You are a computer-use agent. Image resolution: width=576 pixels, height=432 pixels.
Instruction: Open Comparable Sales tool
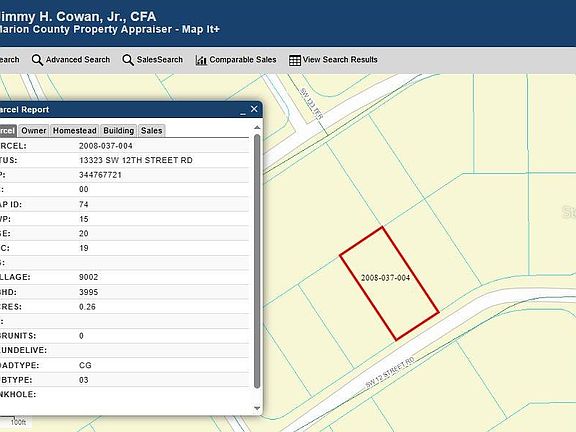click(x=243, y=60)
